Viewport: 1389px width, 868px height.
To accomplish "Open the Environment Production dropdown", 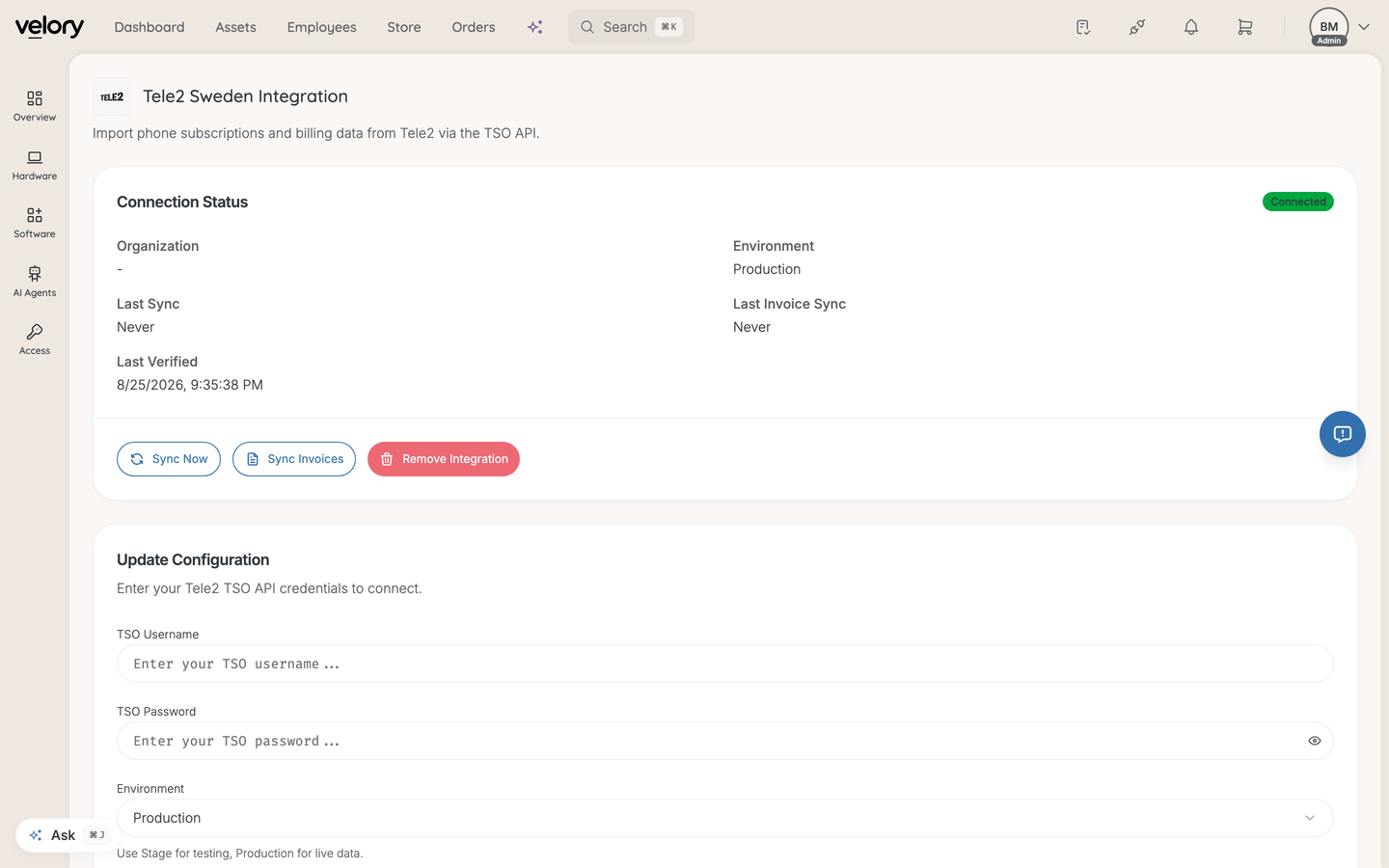I will 725,818.
